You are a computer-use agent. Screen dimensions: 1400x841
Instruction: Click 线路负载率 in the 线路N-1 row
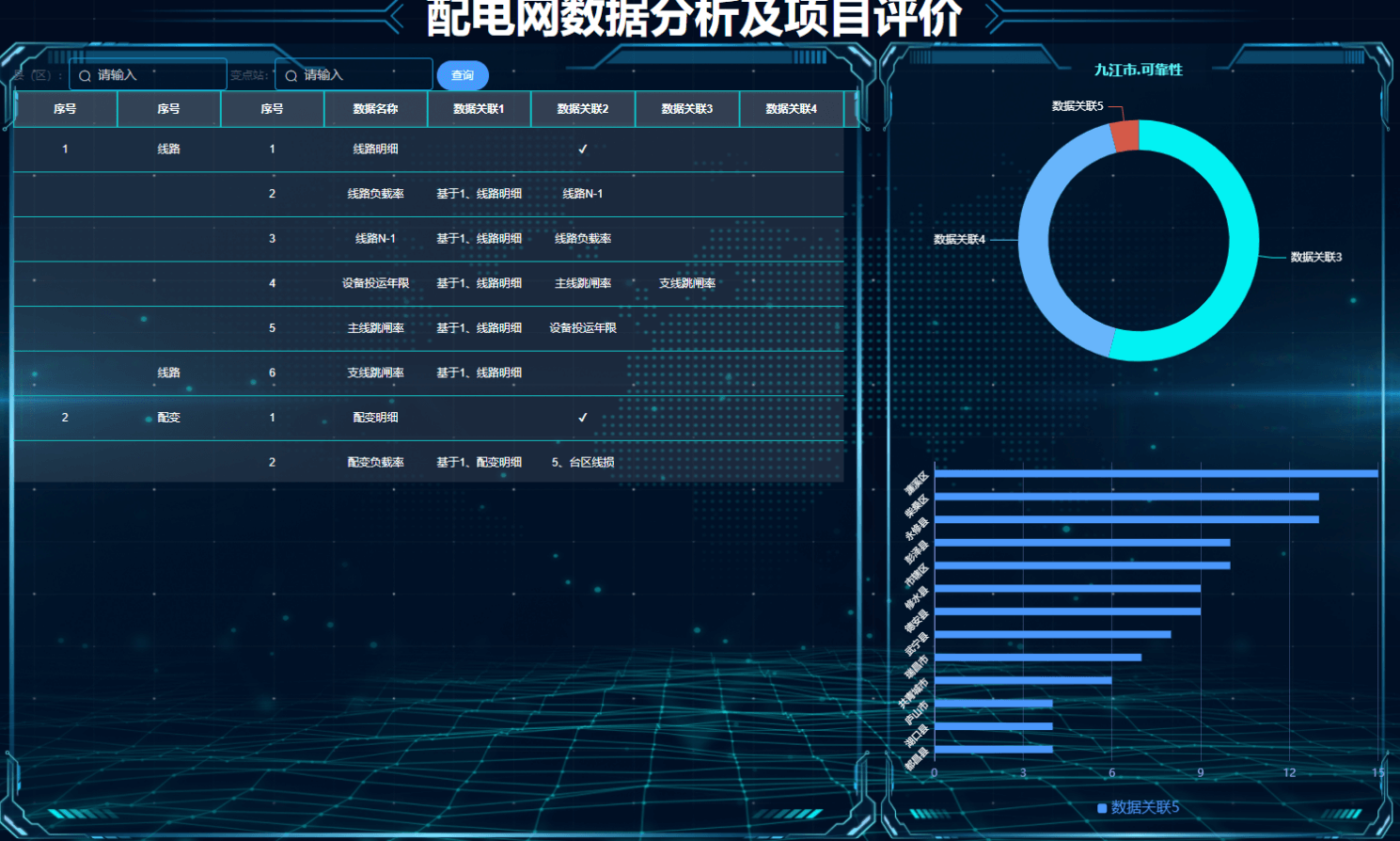583,239
